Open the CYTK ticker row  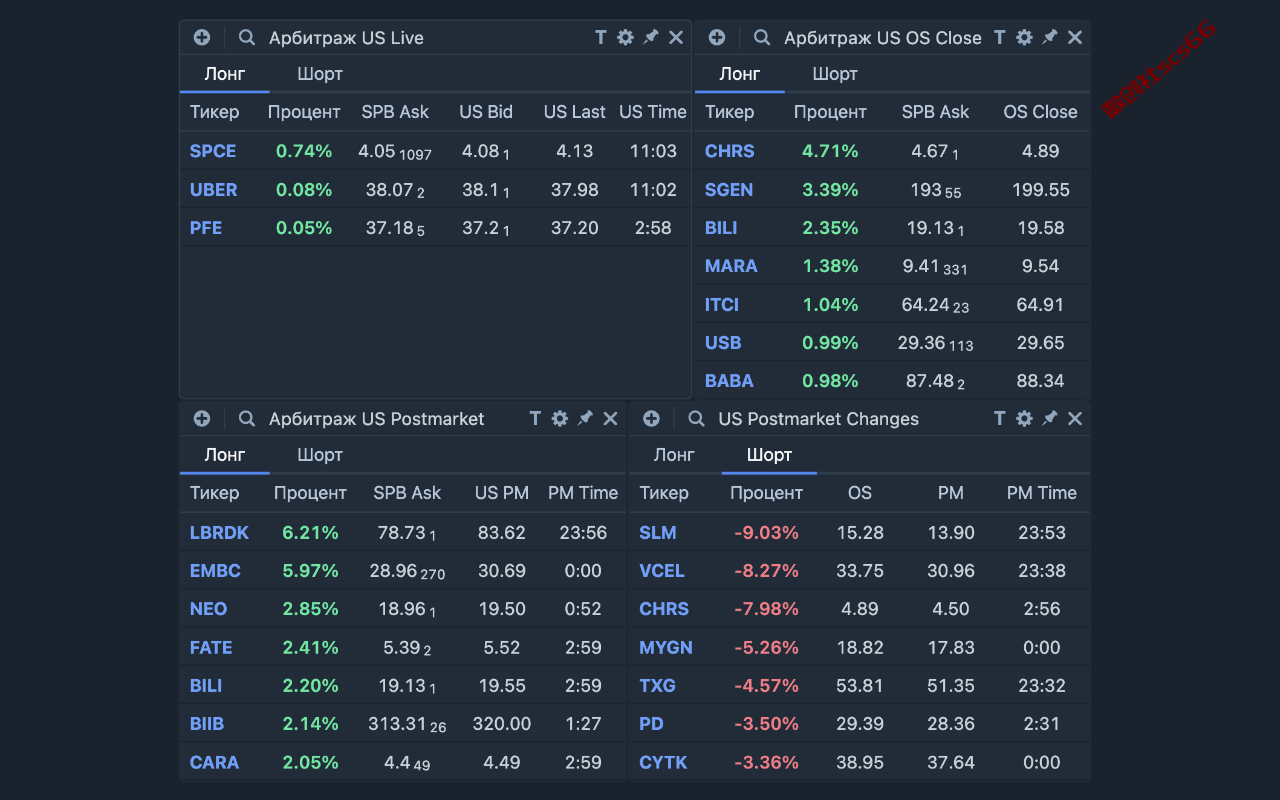(860, 762)
